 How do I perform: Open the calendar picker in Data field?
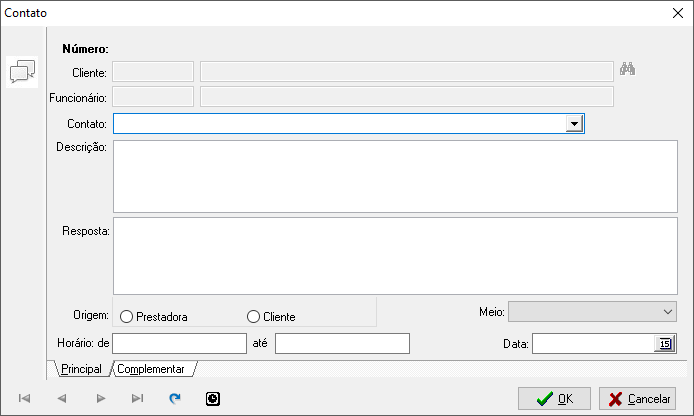point(664,344)
